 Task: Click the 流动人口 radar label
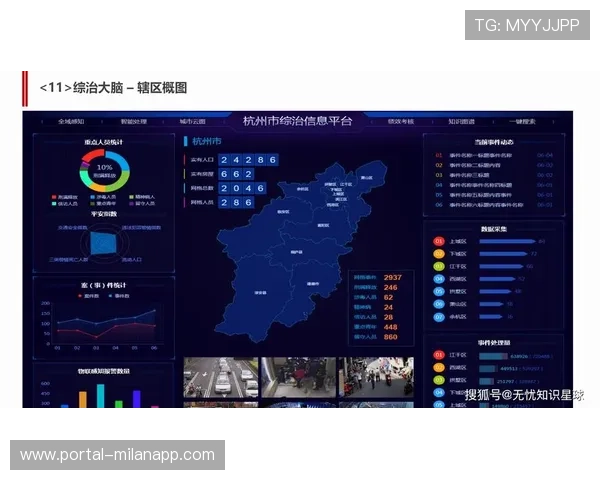point(132,260)
